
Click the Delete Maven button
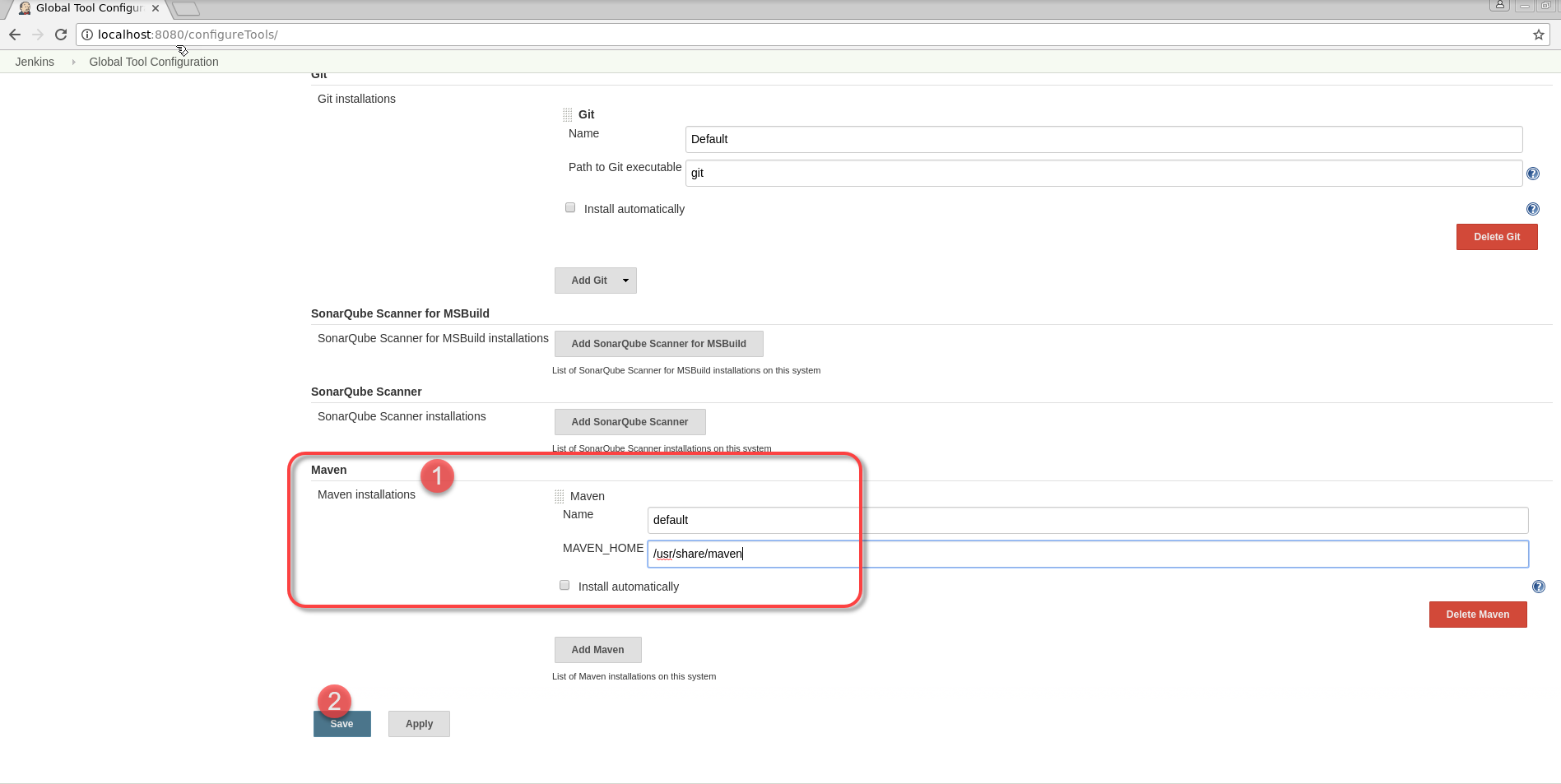tap(1478, 615)
